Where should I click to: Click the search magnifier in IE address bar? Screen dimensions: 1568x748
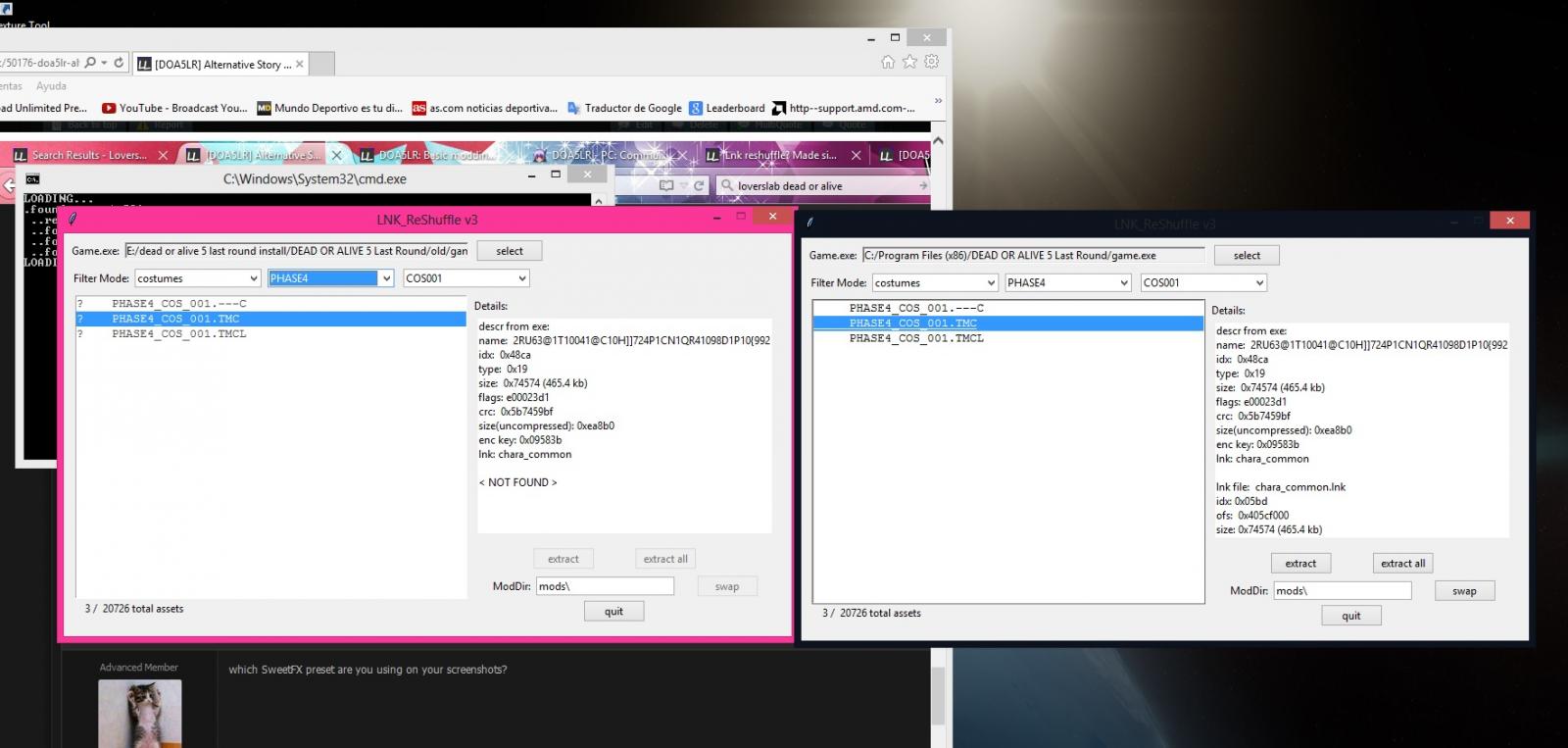90,63
